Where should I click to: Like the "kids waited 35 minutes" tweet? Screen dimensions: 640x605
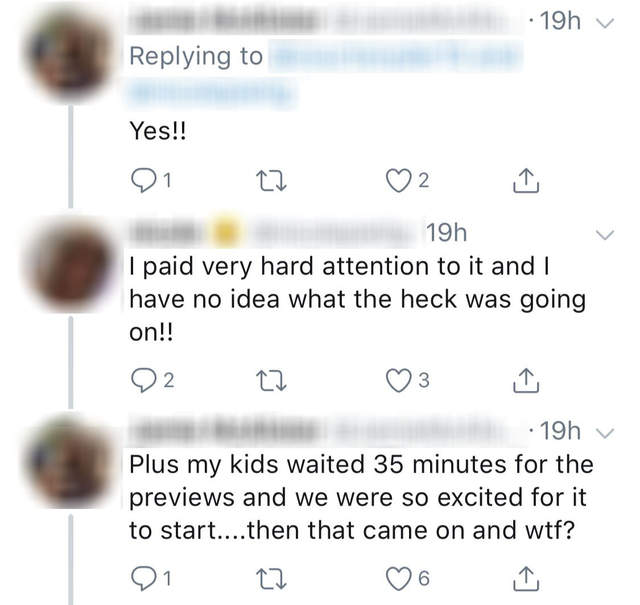tap(397, 577)
